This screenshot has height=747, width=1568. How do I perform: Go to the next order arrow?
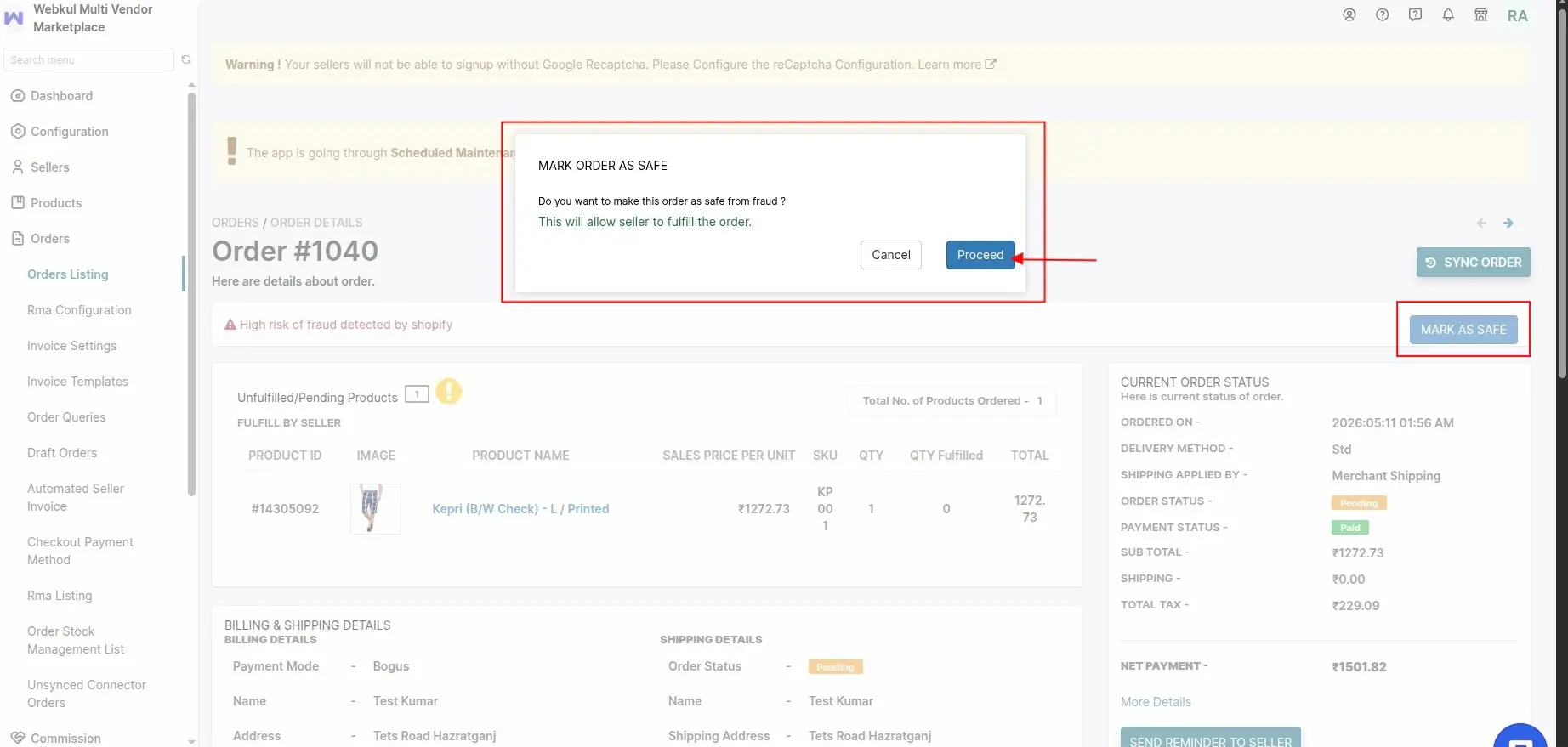coord(1508,223)
